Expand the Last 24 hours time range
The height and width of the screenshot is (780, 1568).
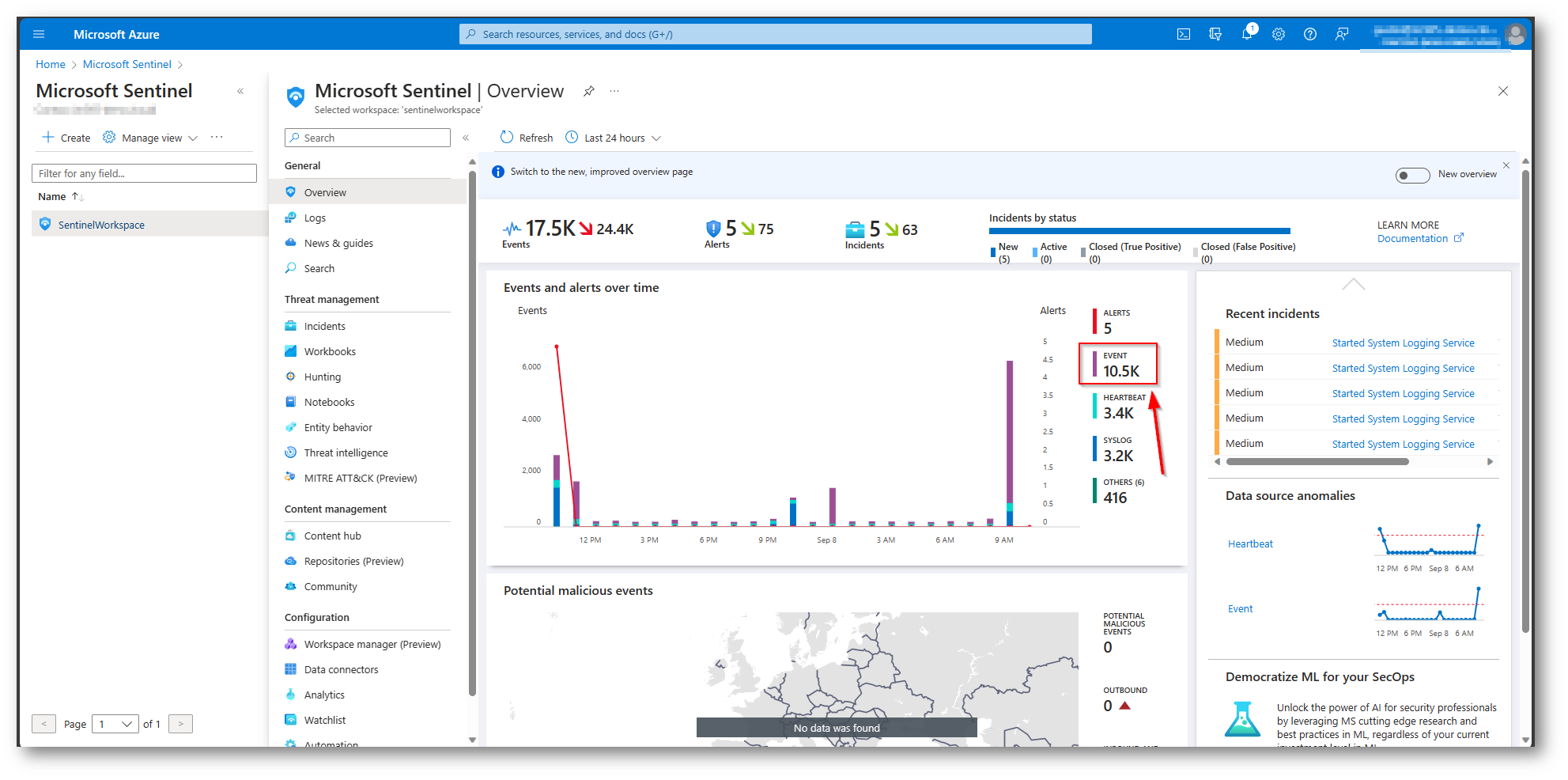pos(614,138)
